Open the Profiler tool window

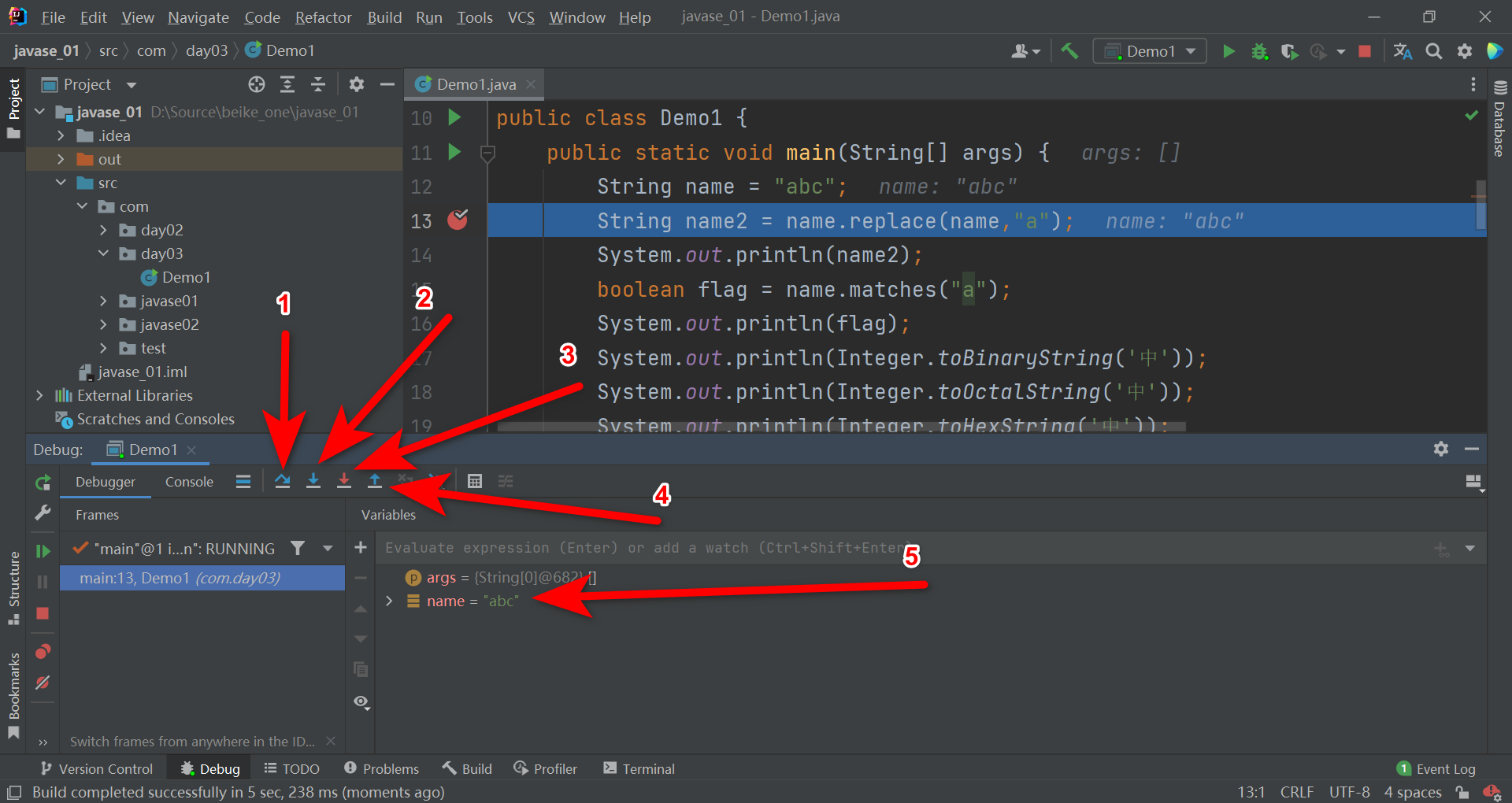pos(545,768)
